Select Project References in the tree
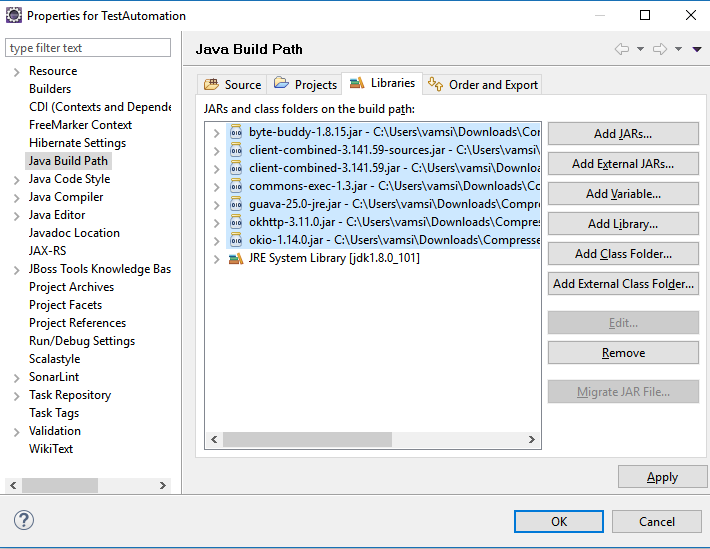 pyautogui.click(x=77, y=323)
